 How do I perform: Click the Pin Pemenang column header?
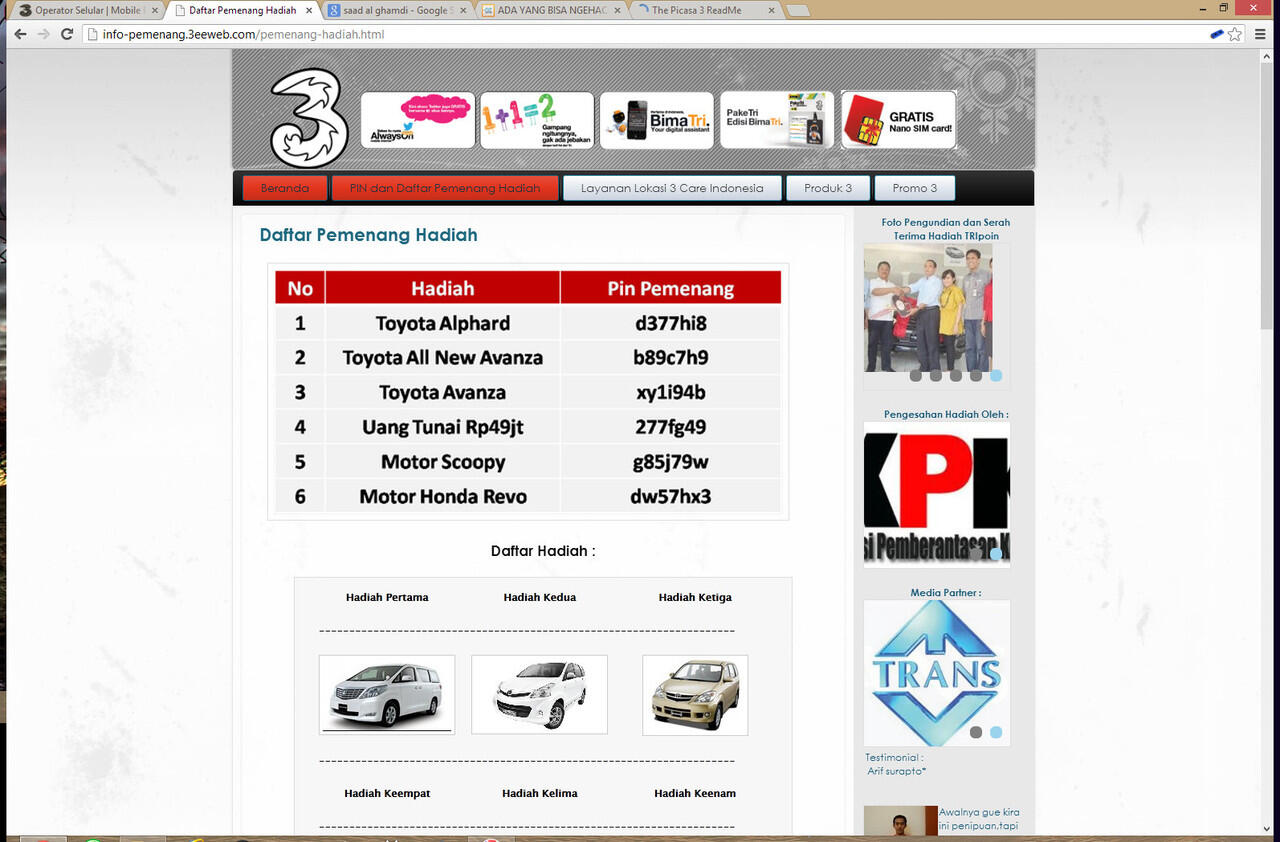[x=670, y=288]
